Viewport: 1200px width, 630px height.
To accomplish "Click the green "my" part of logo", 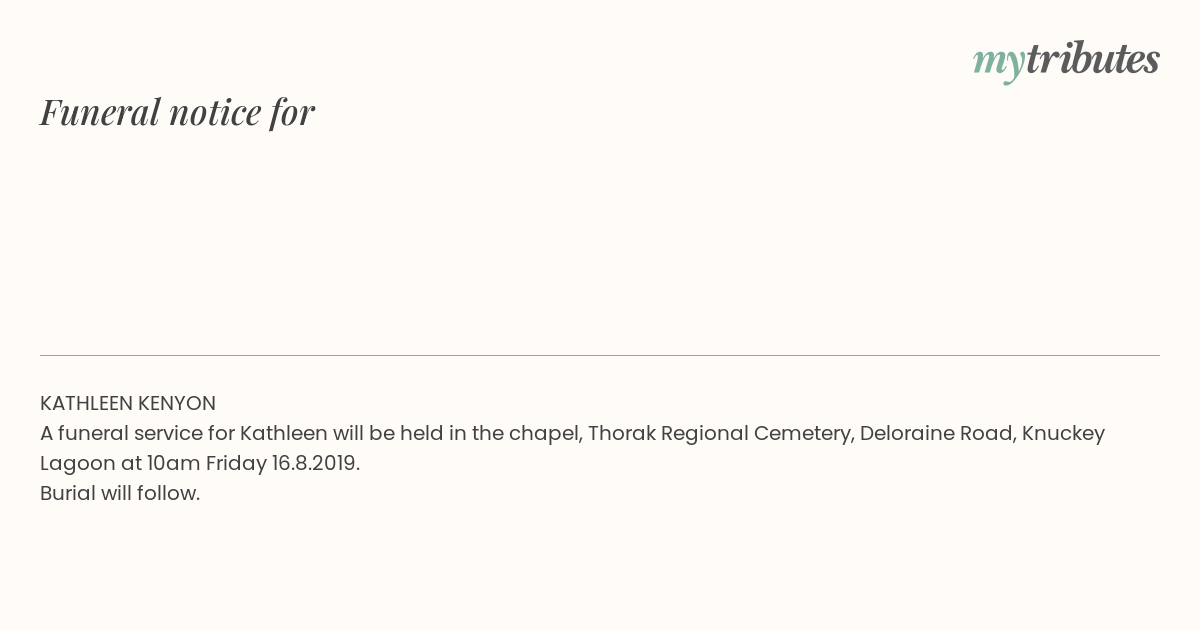I will (998, 62).
